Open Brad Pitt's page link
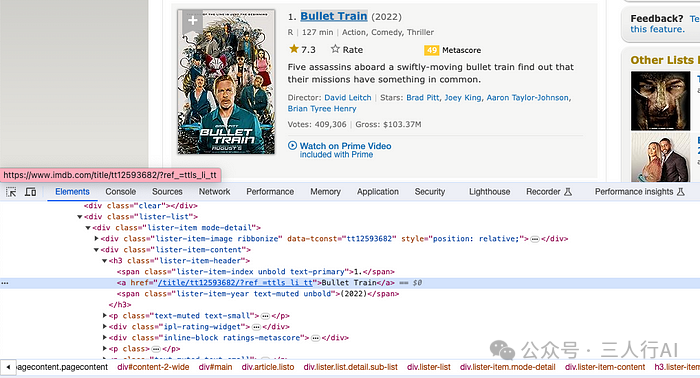700x378 pixels. (423, 97)
